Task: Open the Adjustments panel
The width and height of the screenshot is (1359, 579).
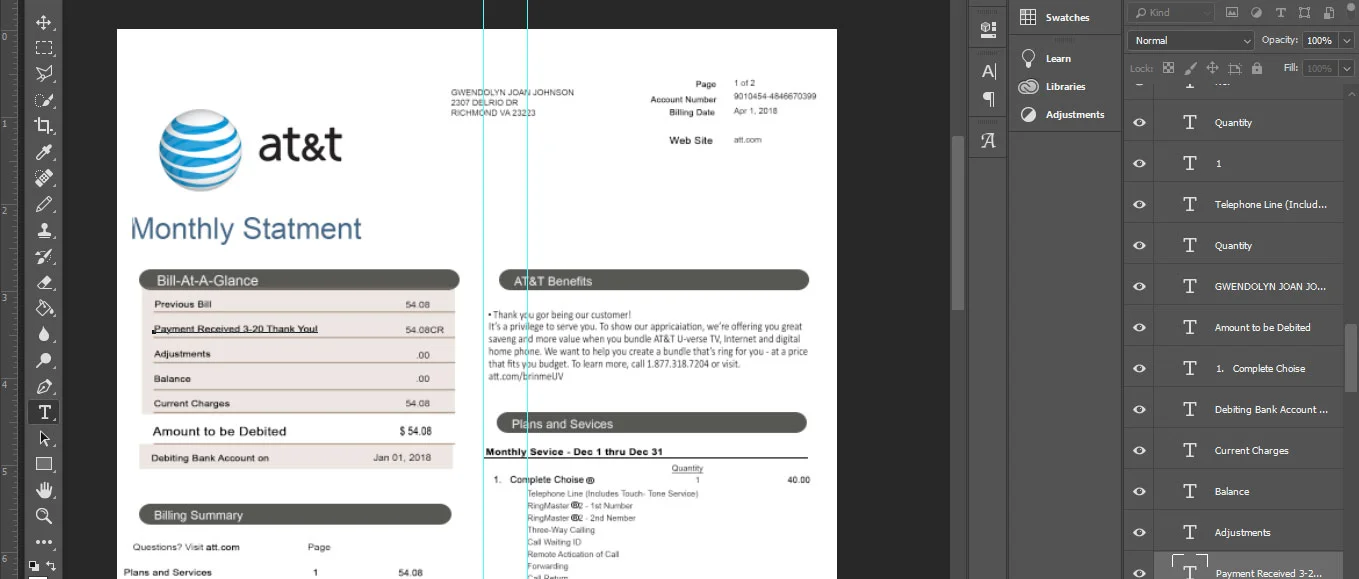Action: coord(1074,114)
